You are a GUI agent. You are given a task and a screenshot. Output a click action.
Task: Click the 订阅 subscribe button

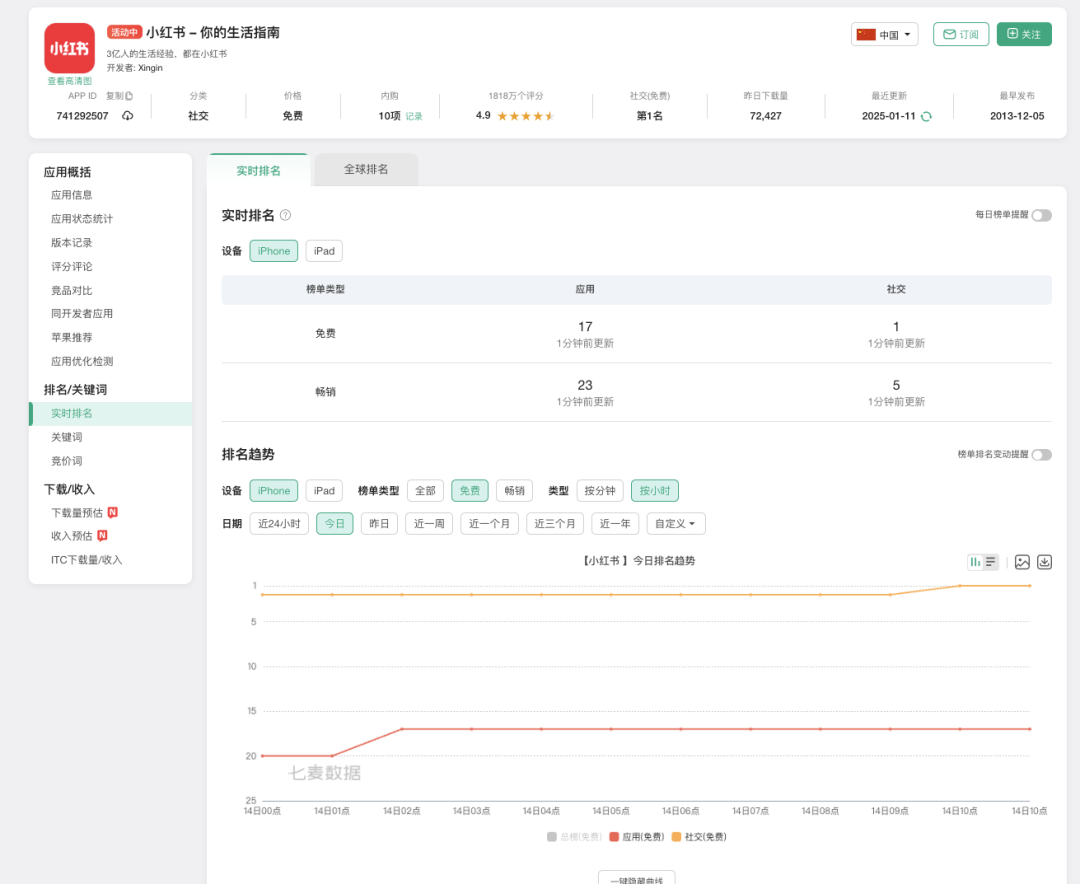click(x=961, y=34)
